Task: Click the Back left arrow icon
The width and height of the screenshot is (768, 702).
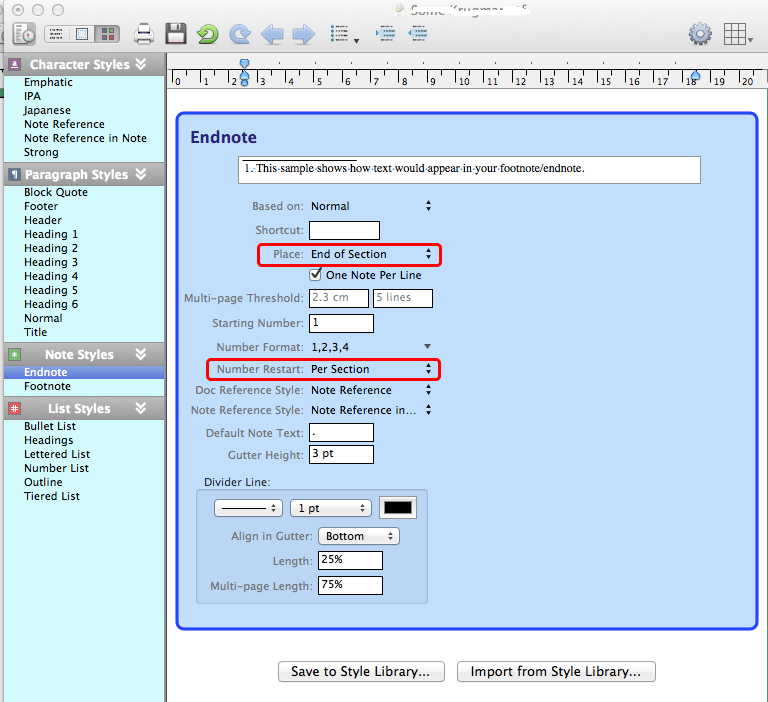Action: point(272,35)
